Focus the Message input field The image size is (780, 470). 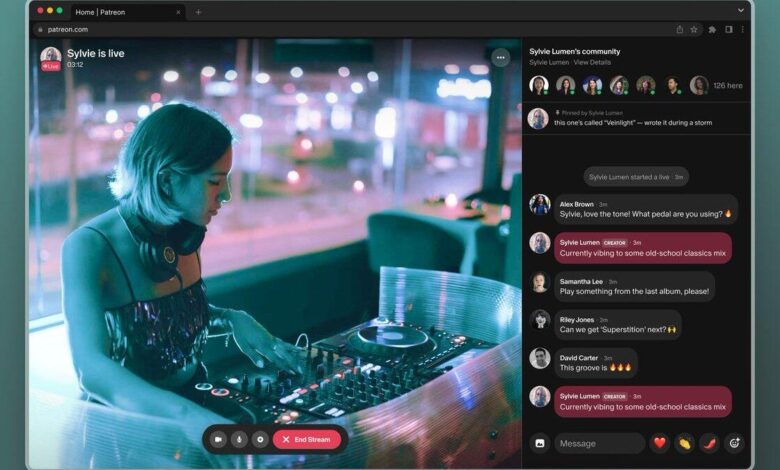[x=599, y=443]
